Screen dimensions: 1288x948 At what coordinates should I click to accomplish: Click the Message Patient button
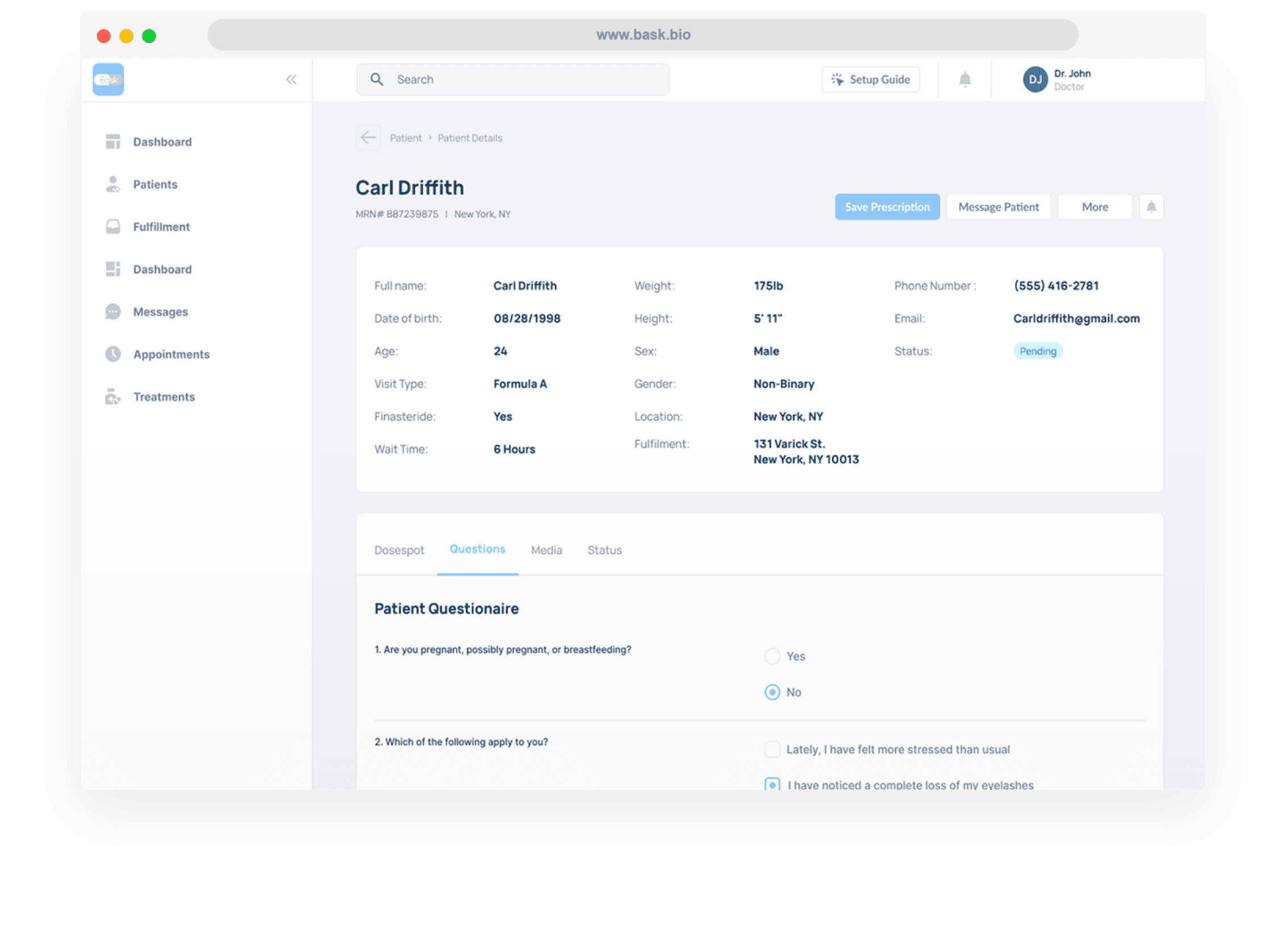(x=998, y=207)
